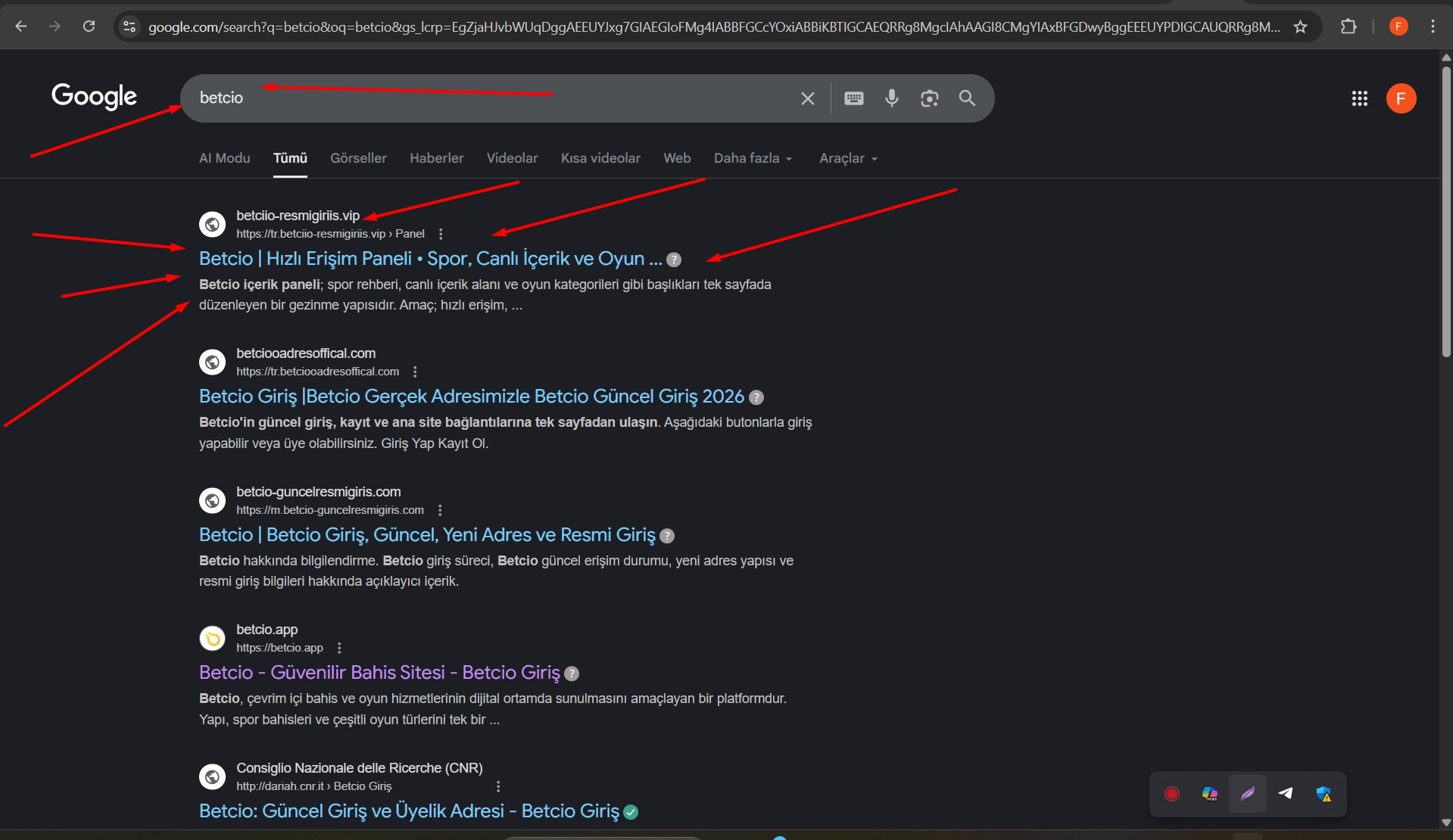Click the red record icon in the floating tray

click(x=1172, y=794)
